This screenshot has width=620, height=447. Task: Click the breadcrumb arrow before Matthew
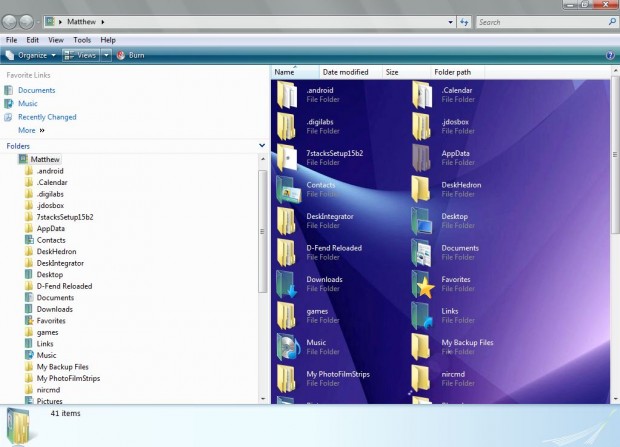click(x=60, y=22)
